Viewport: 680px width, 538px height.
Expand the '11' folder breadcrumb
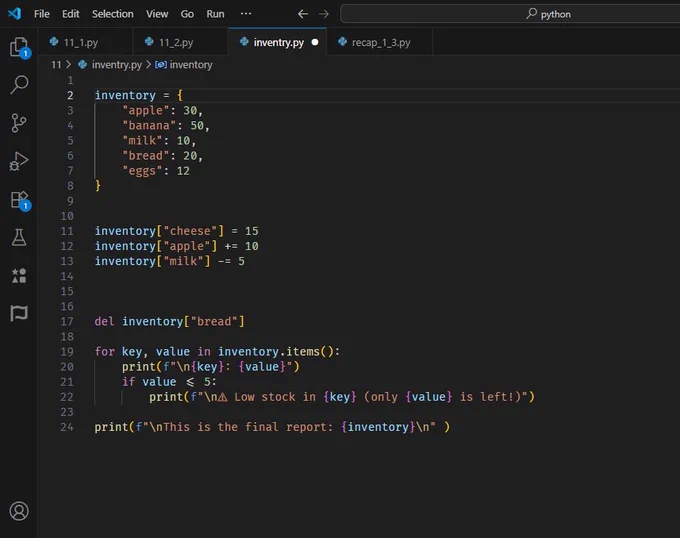click(56, 64)
